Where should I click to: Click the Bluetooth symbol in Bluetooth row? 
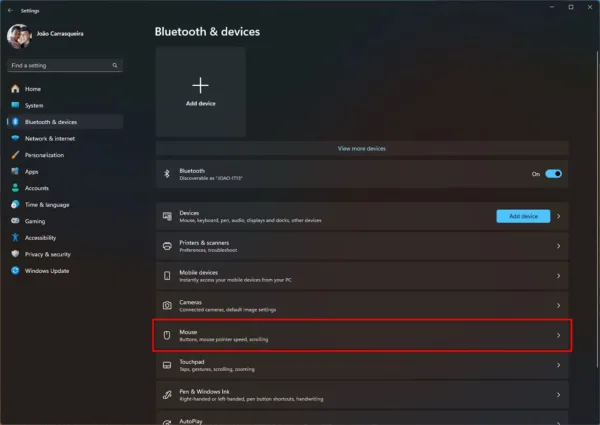pyautogui.click(x=167, y=174)
